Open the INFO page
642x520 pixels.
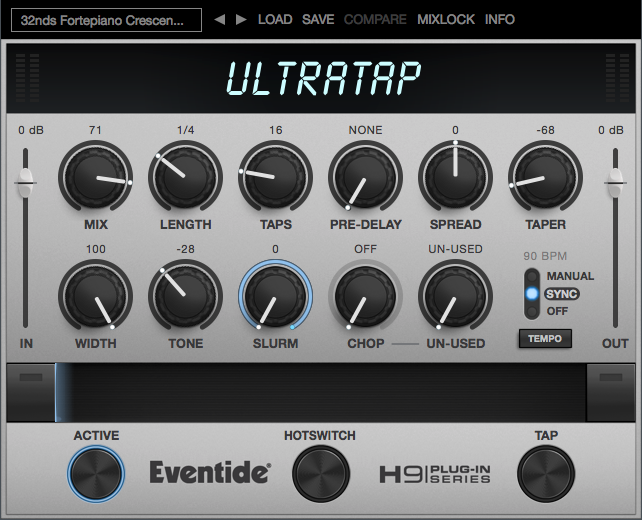500,19
